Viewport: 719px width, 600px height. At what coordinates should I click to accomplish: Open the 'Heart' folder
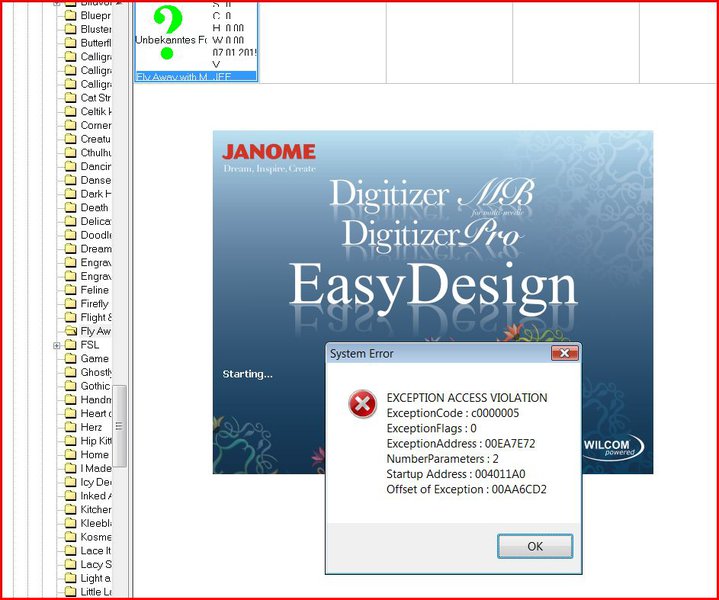[x=95, y=413]
